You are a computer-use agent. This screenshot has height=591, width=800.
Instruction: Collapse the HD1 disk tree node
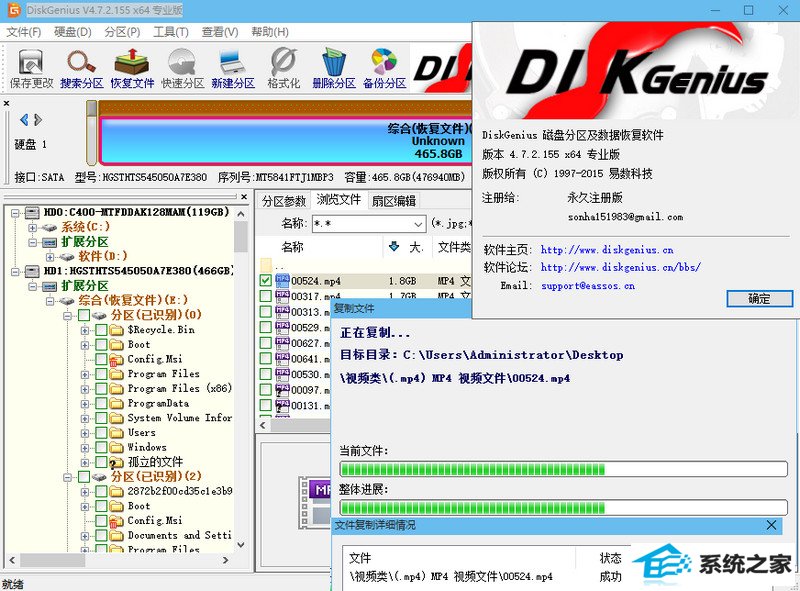coord(16,271)
